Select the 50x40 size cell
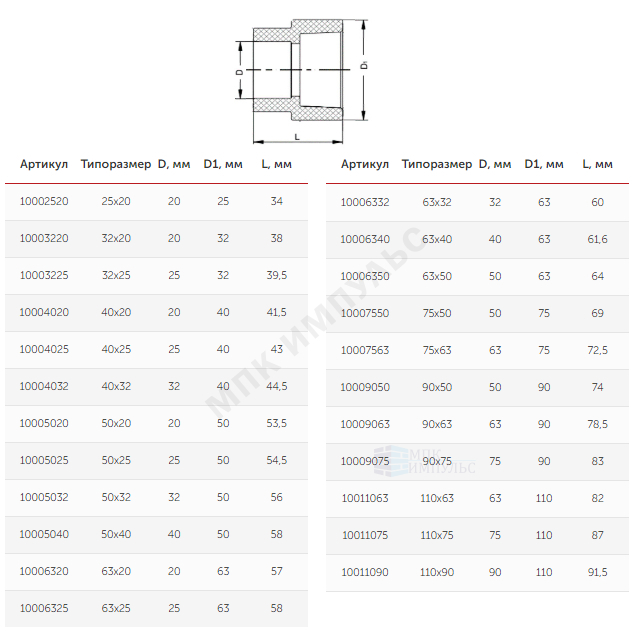 [116, 534]
